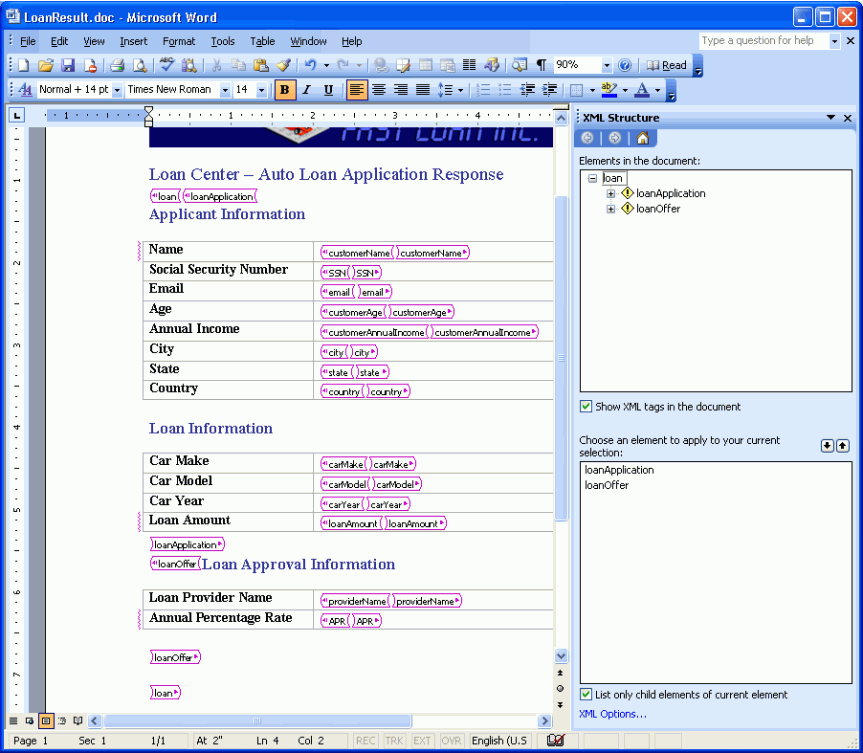Open the Document Map icon
This screenshot has width=863, height=753.
point(519,66)
